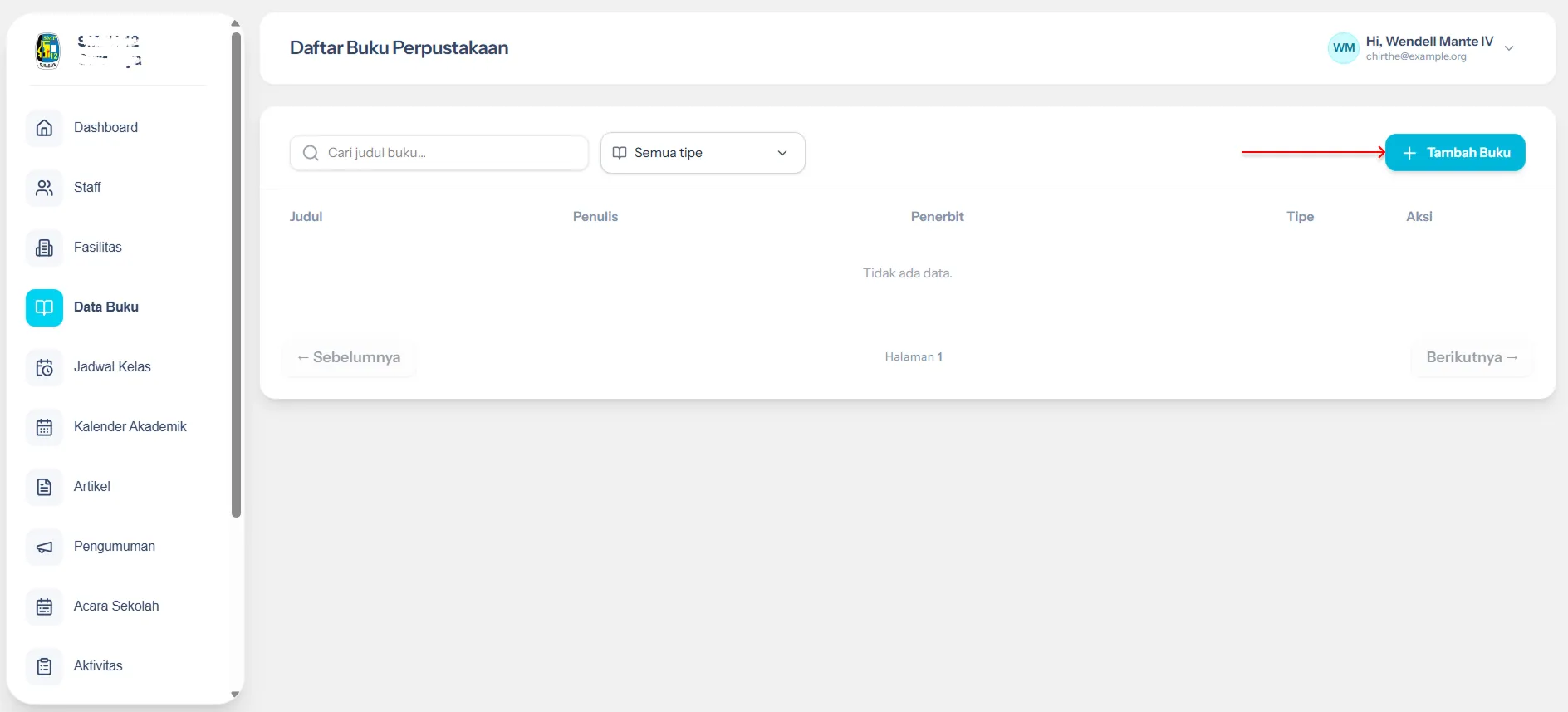Image resolution: width=1568 pixels, height=712 pixels.
Task: Click the sidebar scroll up arrow
Action: click(235, 23)
